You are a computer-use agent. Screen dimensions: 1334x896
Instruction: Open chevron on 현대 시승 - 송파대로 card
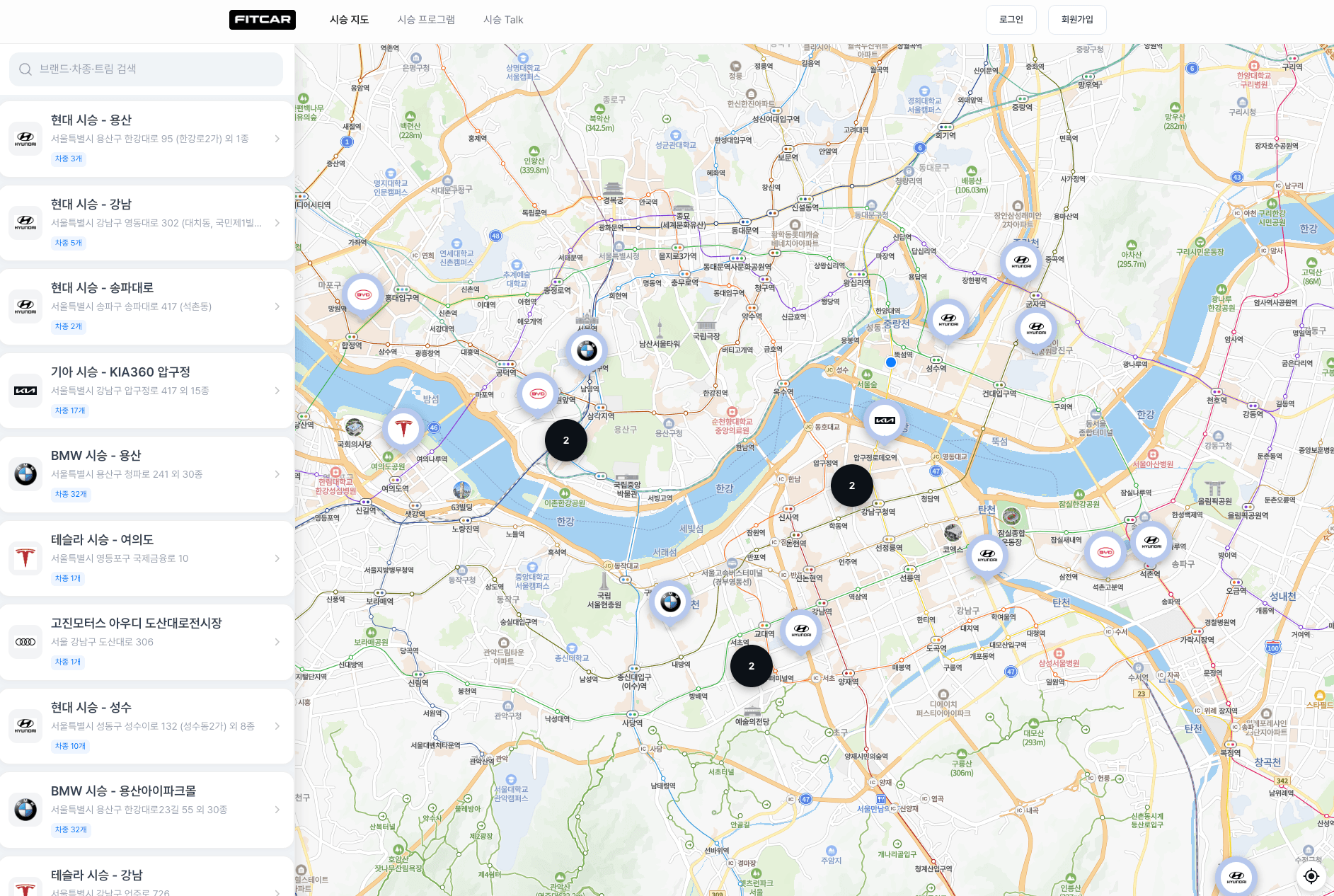pyautogui.click(x=277, y=306)
